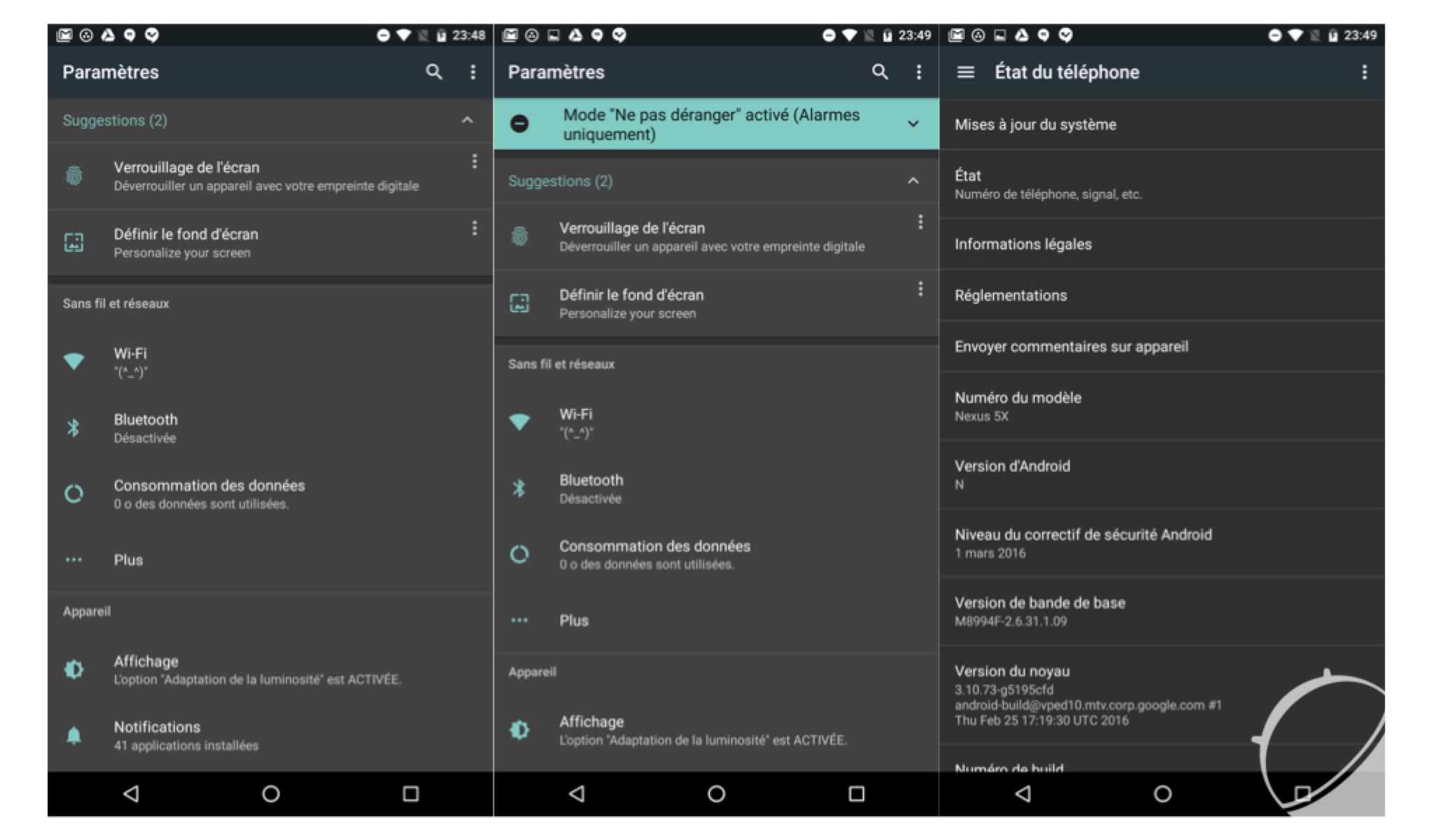Tap search icon in left Paramètres screen
The image size is (1434, 840).
point(434,72)
